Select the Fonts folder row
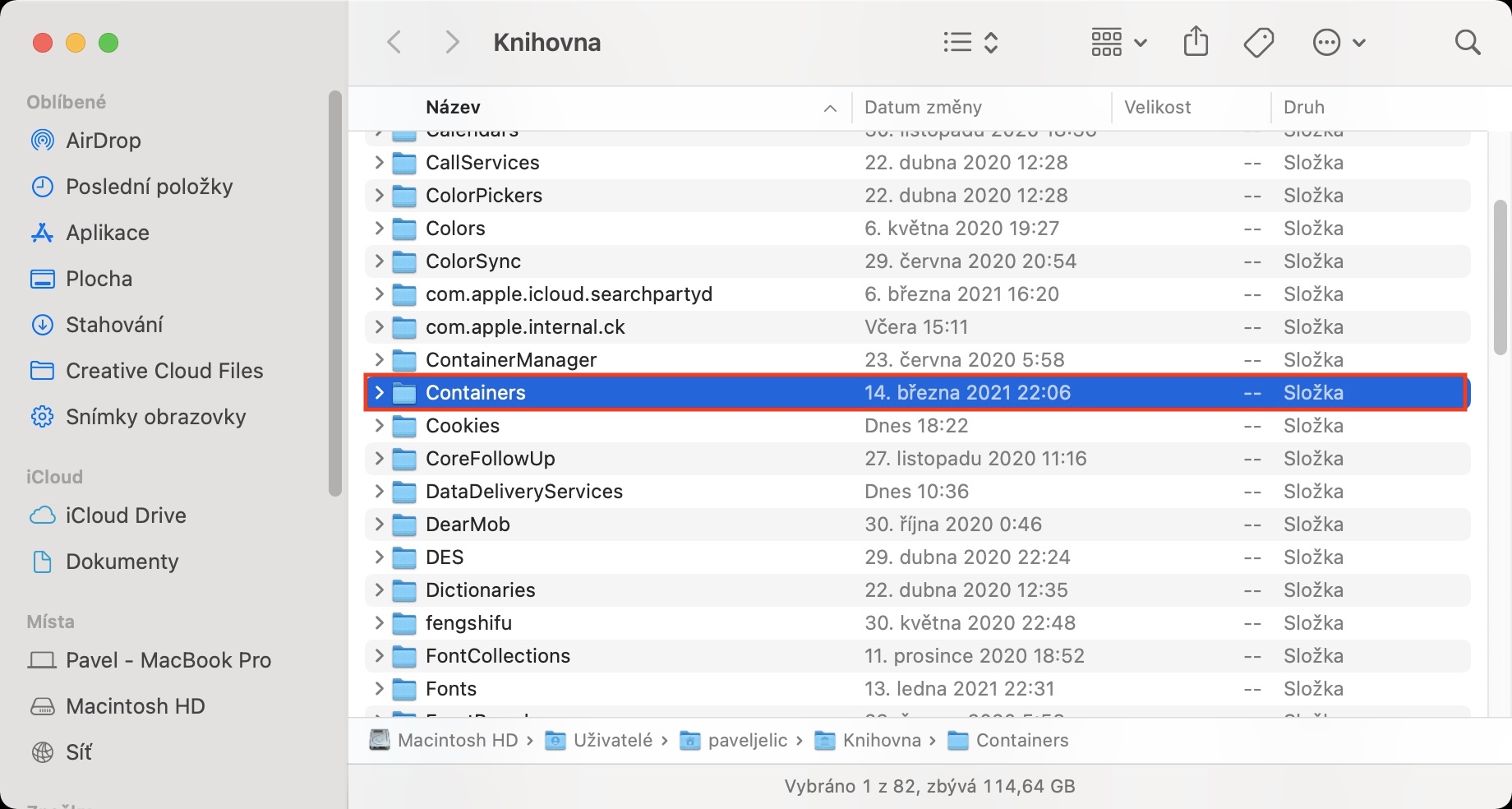 coord(917,688)
